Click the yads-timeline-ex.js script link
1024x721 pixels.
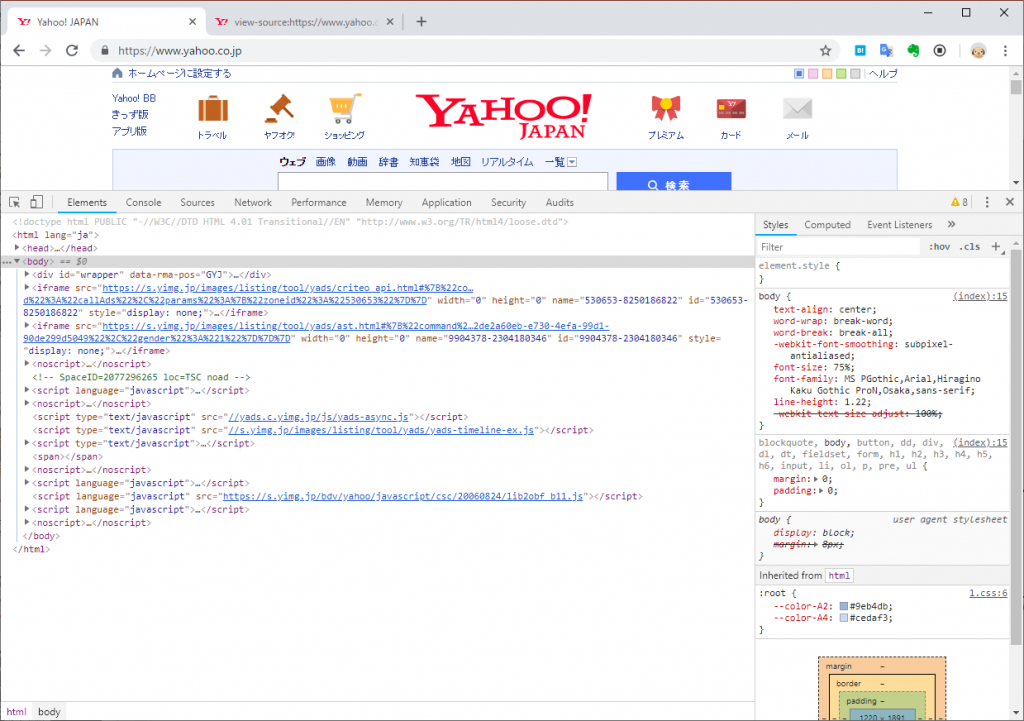(382, 430)
